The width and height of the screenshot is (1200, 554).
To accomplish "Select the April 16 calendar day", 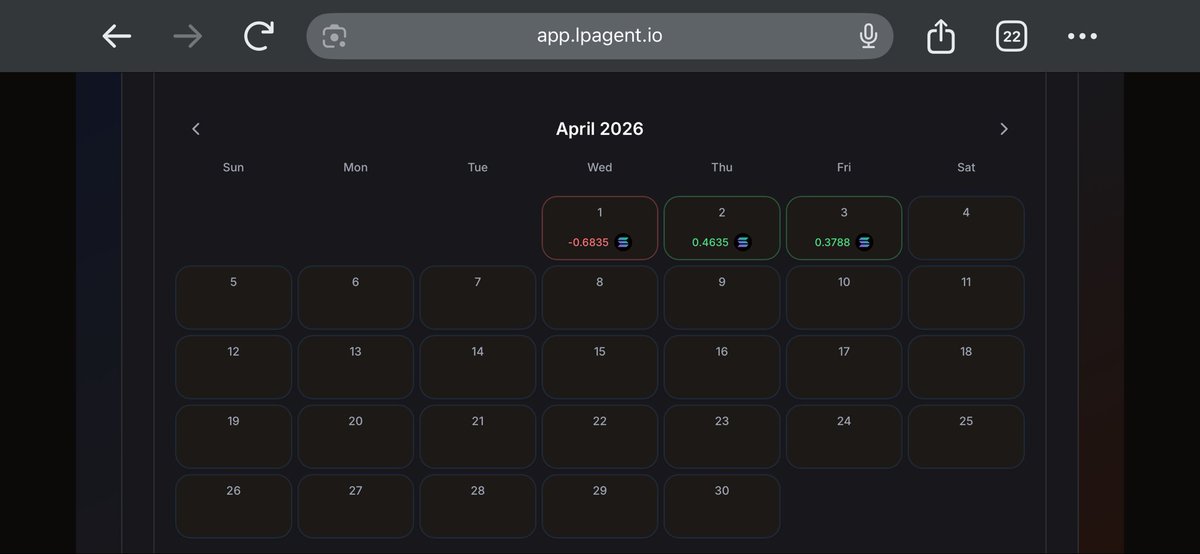I will [722, 367].
